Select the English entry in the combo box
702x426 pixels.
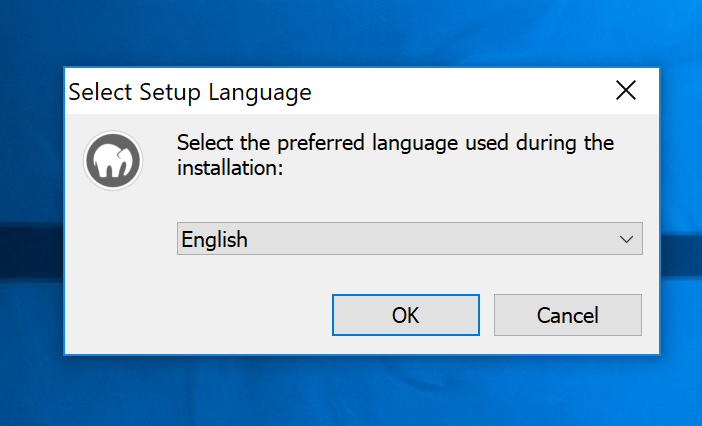tap(215, 240)
